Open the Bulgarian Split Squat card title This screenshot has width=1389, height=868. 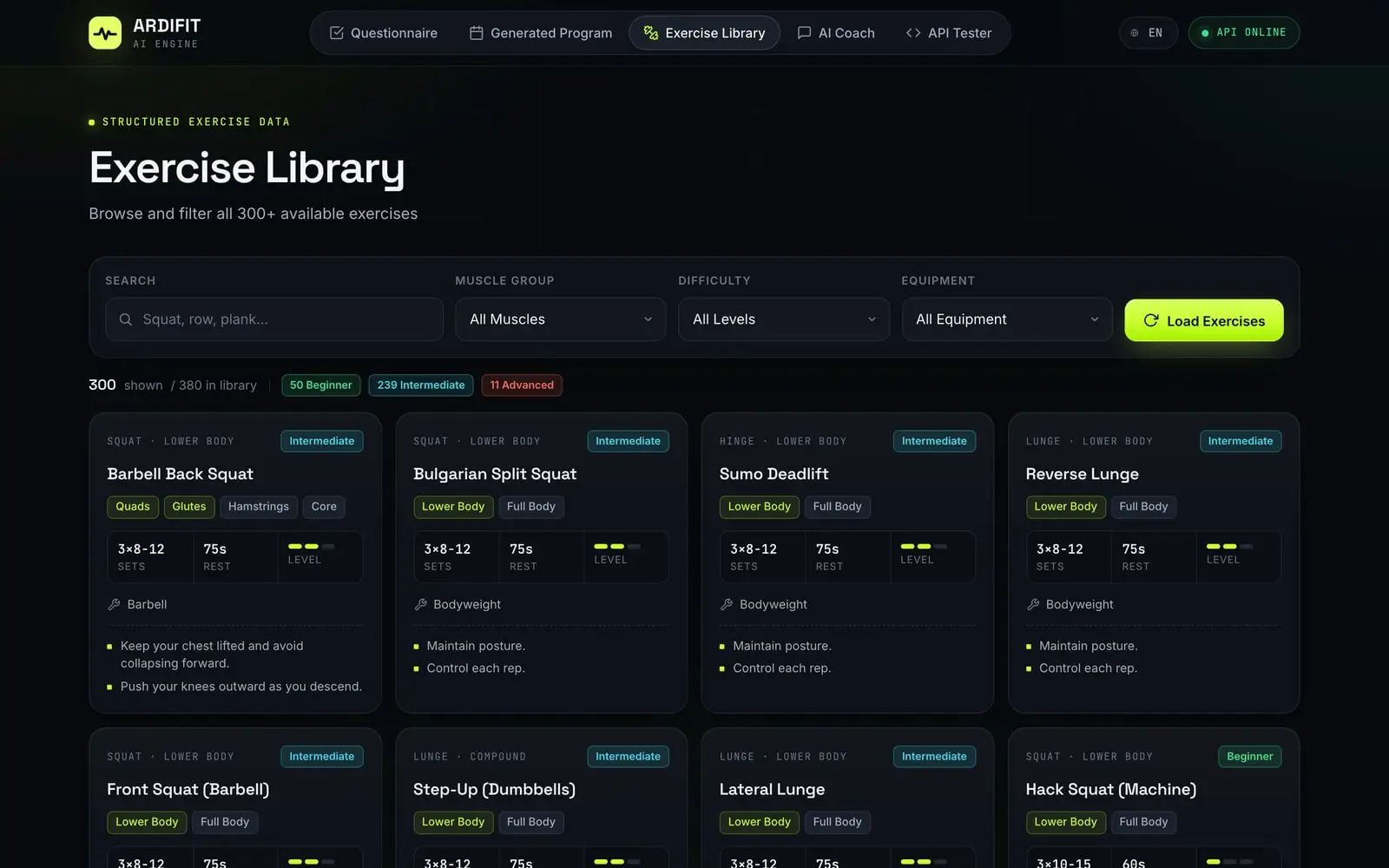click(495, 474)
